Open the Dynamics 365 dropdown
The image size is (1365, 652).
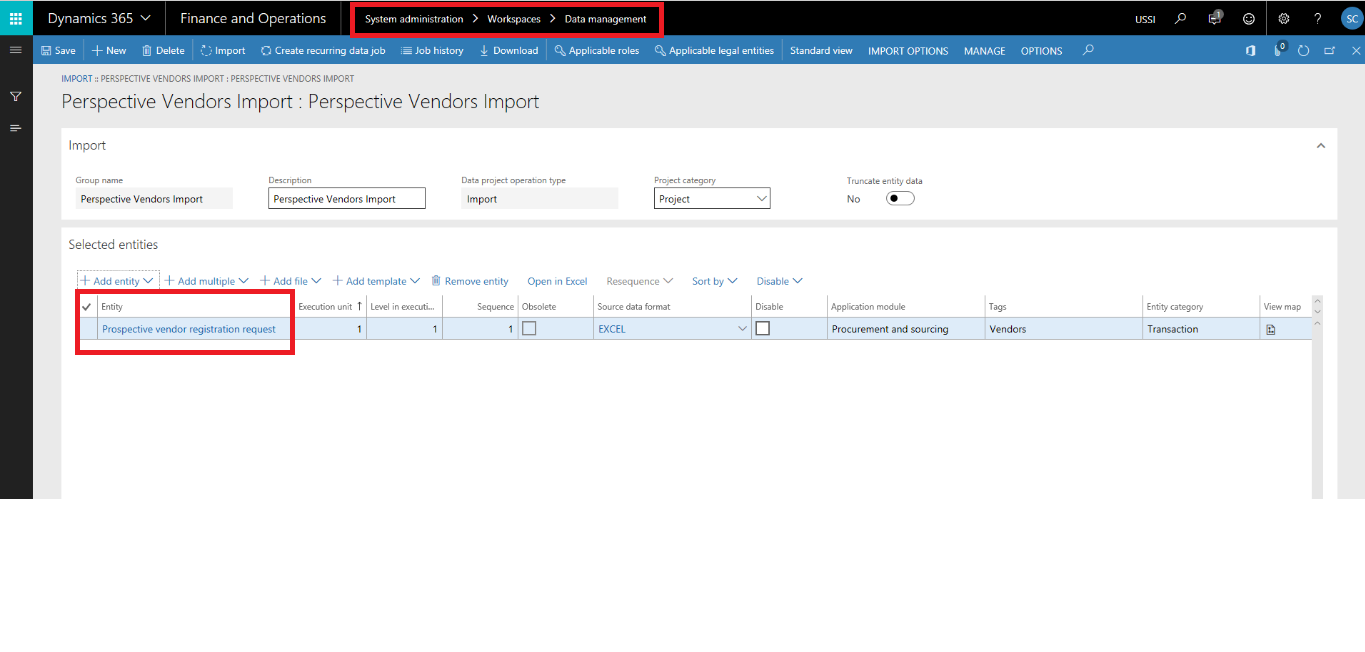pos(99,18)
